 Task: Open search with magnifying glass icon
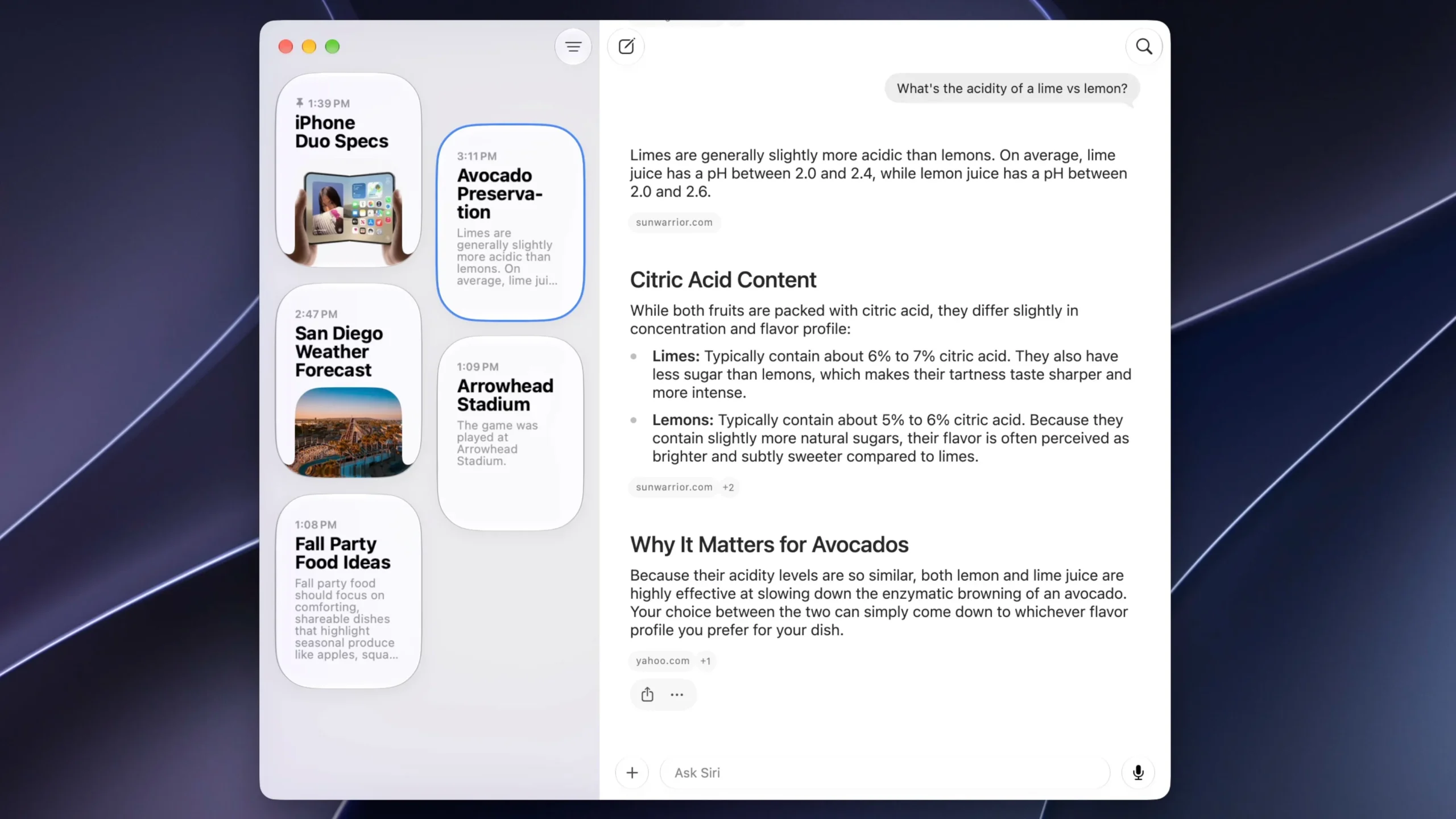pos(1144,47)
